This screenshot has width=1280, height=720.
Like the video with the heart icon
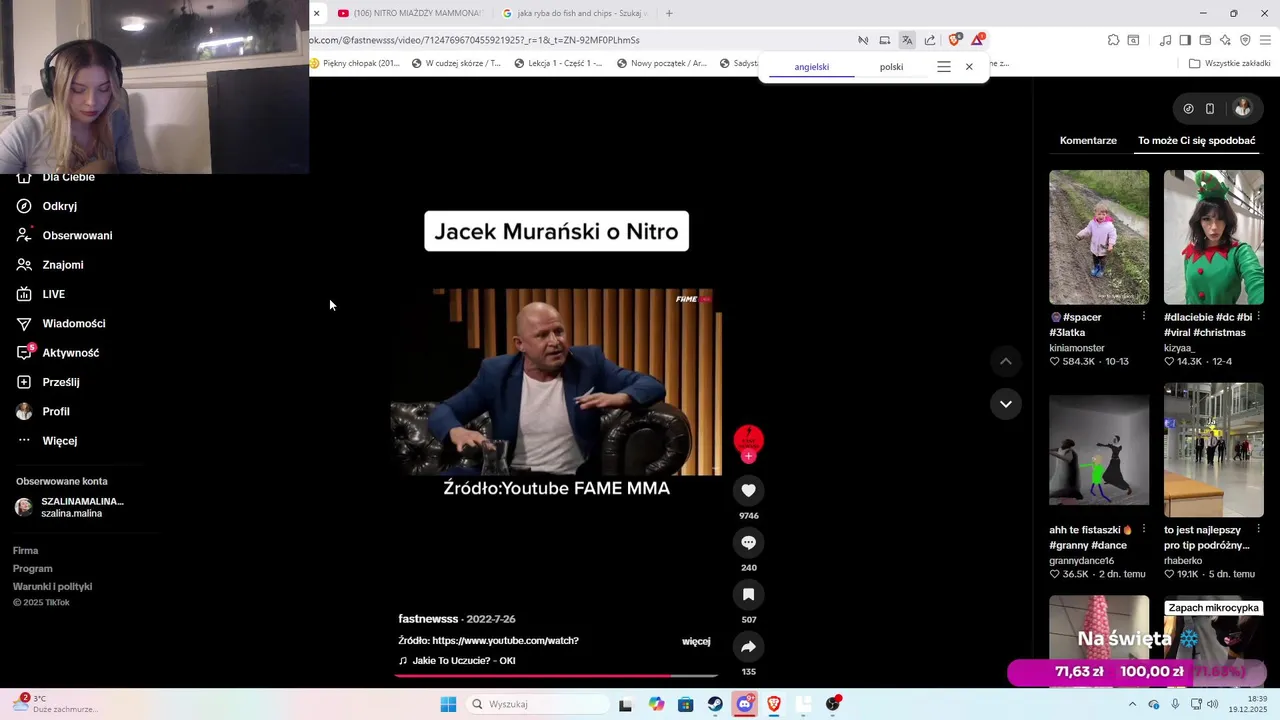tap(748, 490)
